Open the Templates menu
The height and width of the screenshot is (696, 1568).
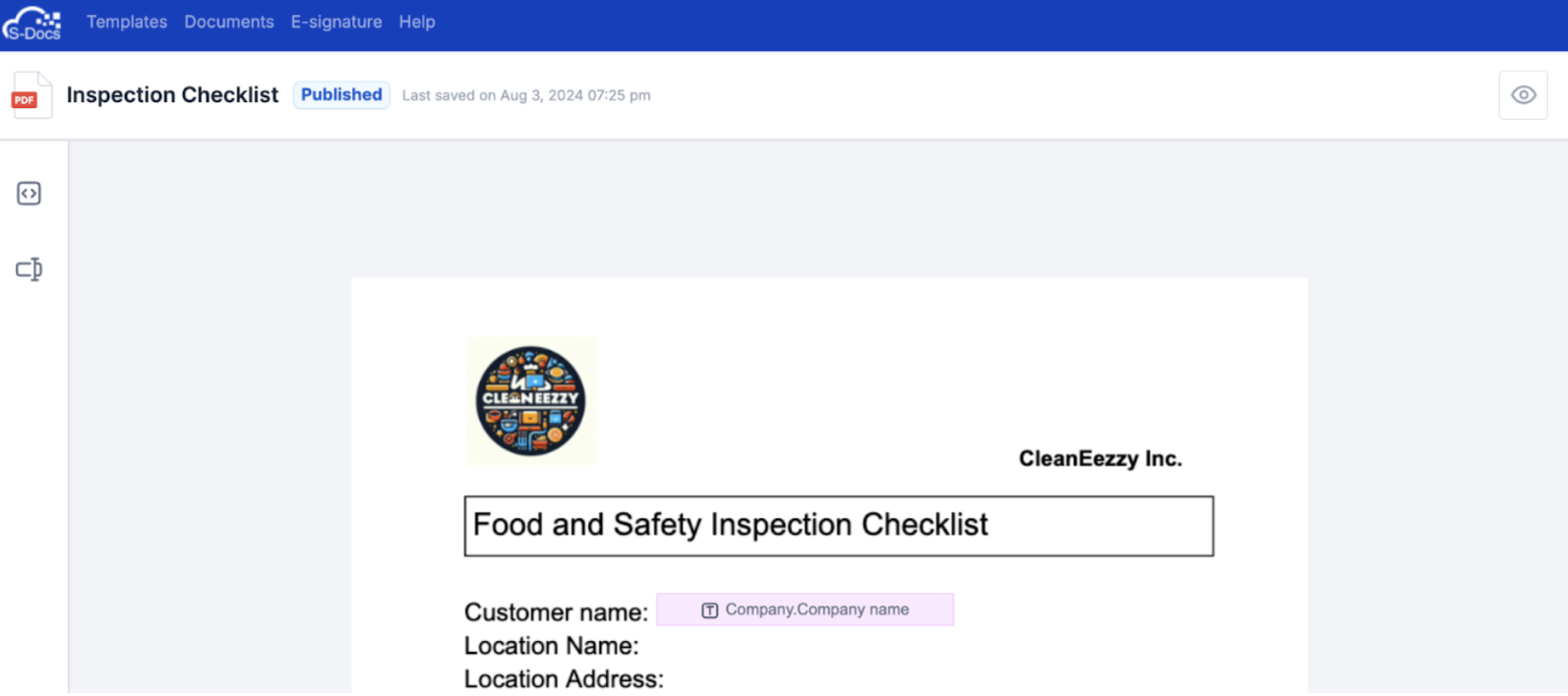[127, 22]
